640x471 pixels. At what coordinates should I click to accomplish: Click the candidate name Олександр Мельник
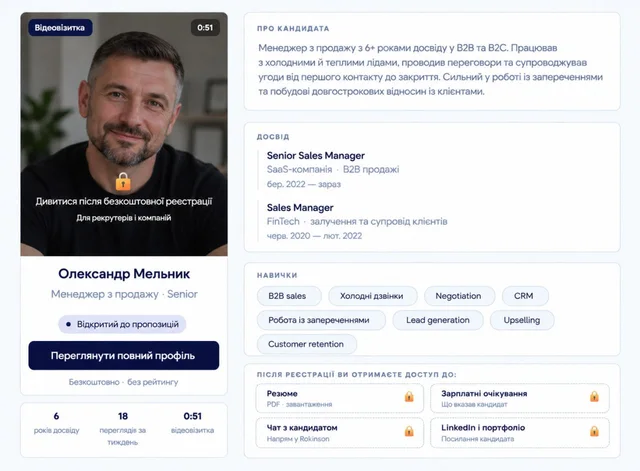point(124,273)
